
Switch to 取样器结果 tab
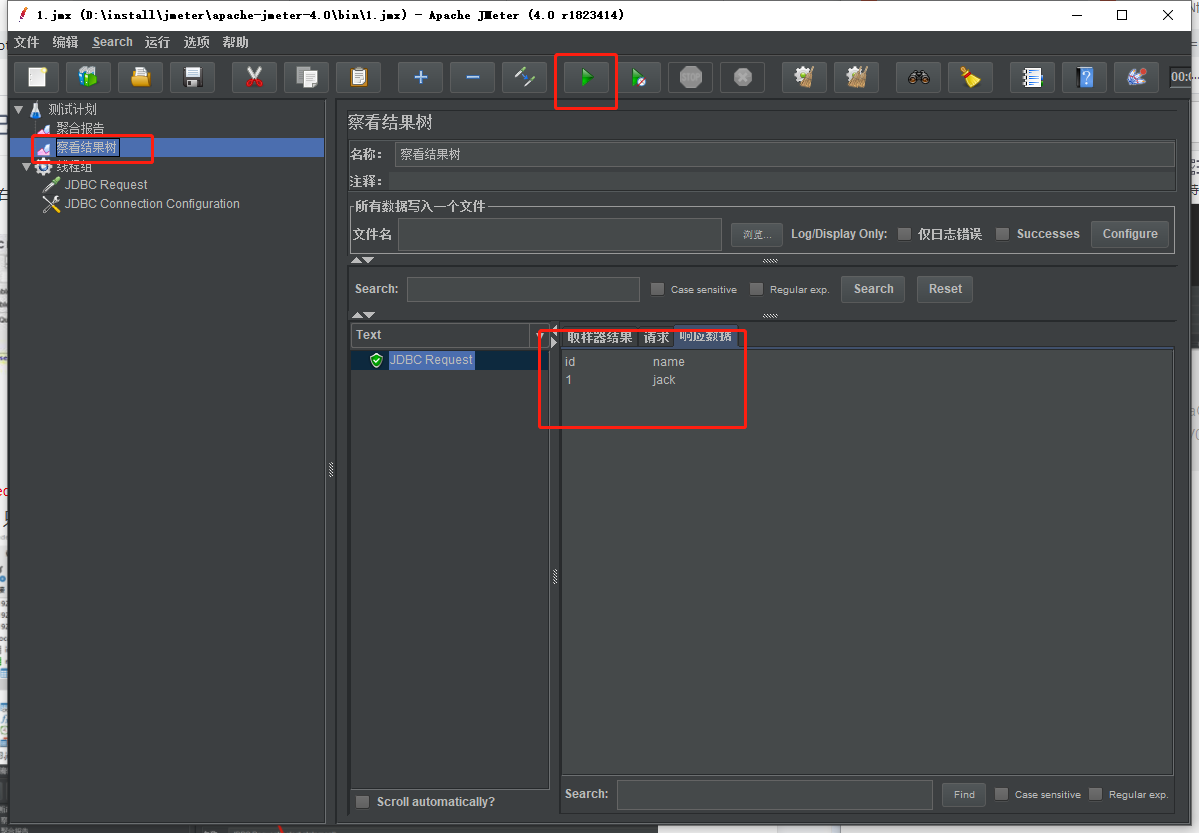coord(600,337)
